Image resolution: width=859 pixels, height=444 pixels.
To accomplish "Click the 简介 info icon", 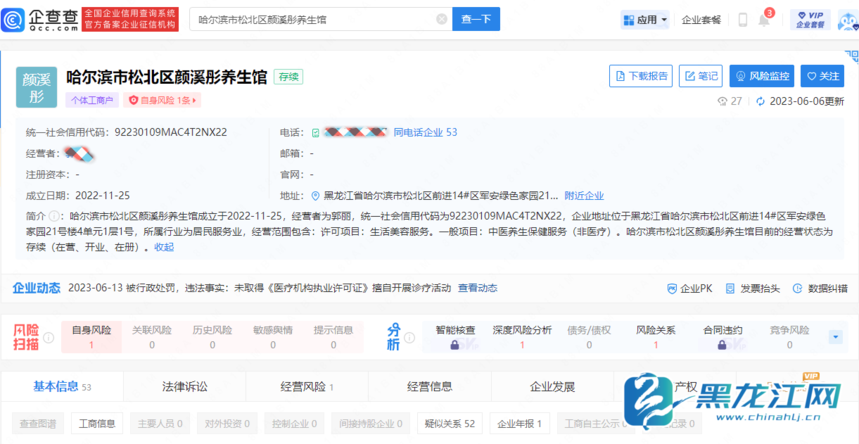I will [61, 215].
